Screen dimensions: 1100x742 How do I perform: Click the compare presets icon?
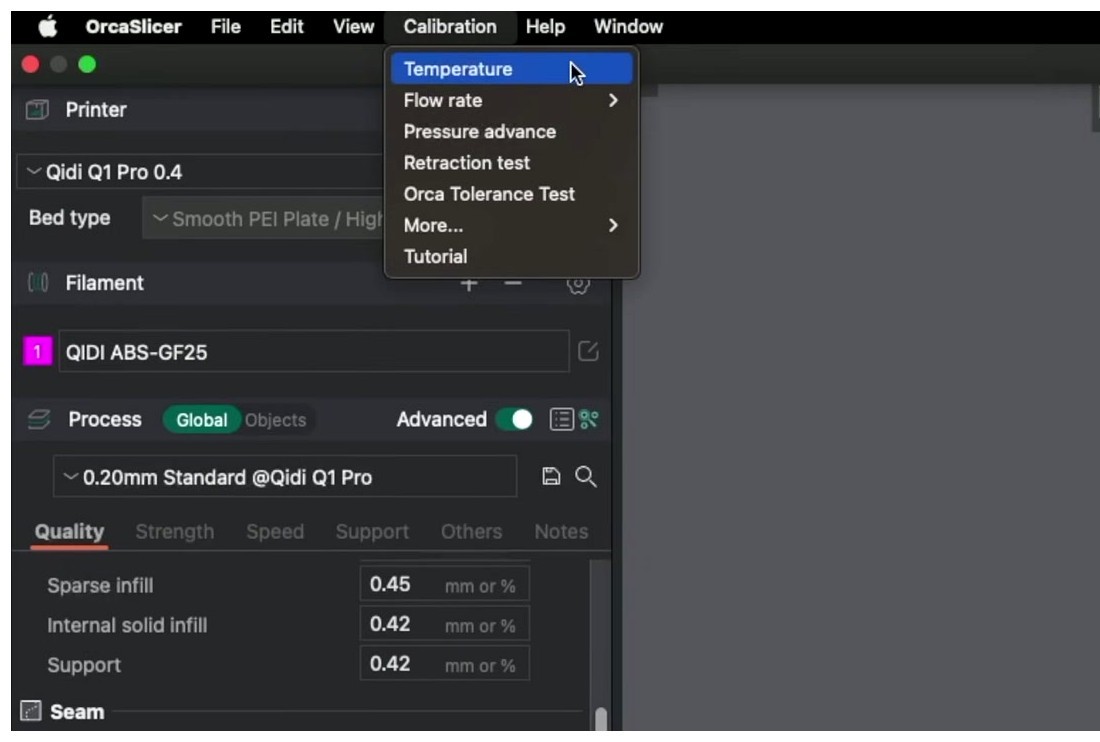point(589,419)
